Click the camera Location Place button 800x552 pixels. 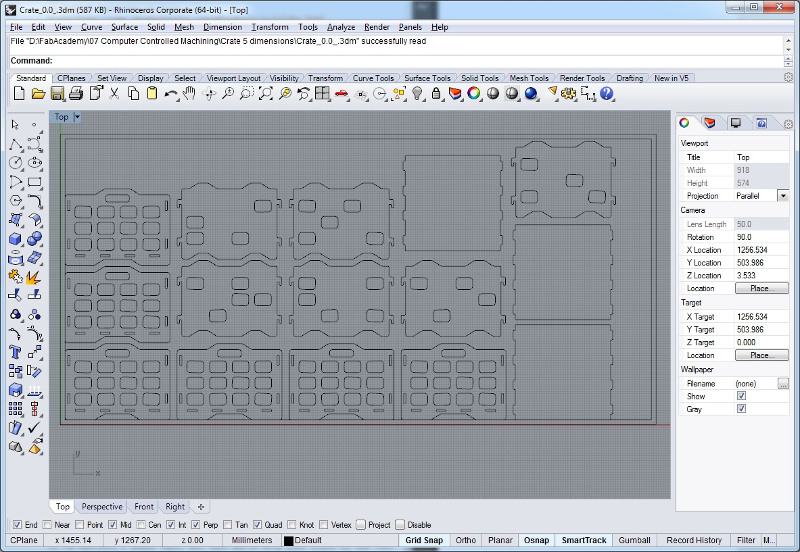pos(762,288)
